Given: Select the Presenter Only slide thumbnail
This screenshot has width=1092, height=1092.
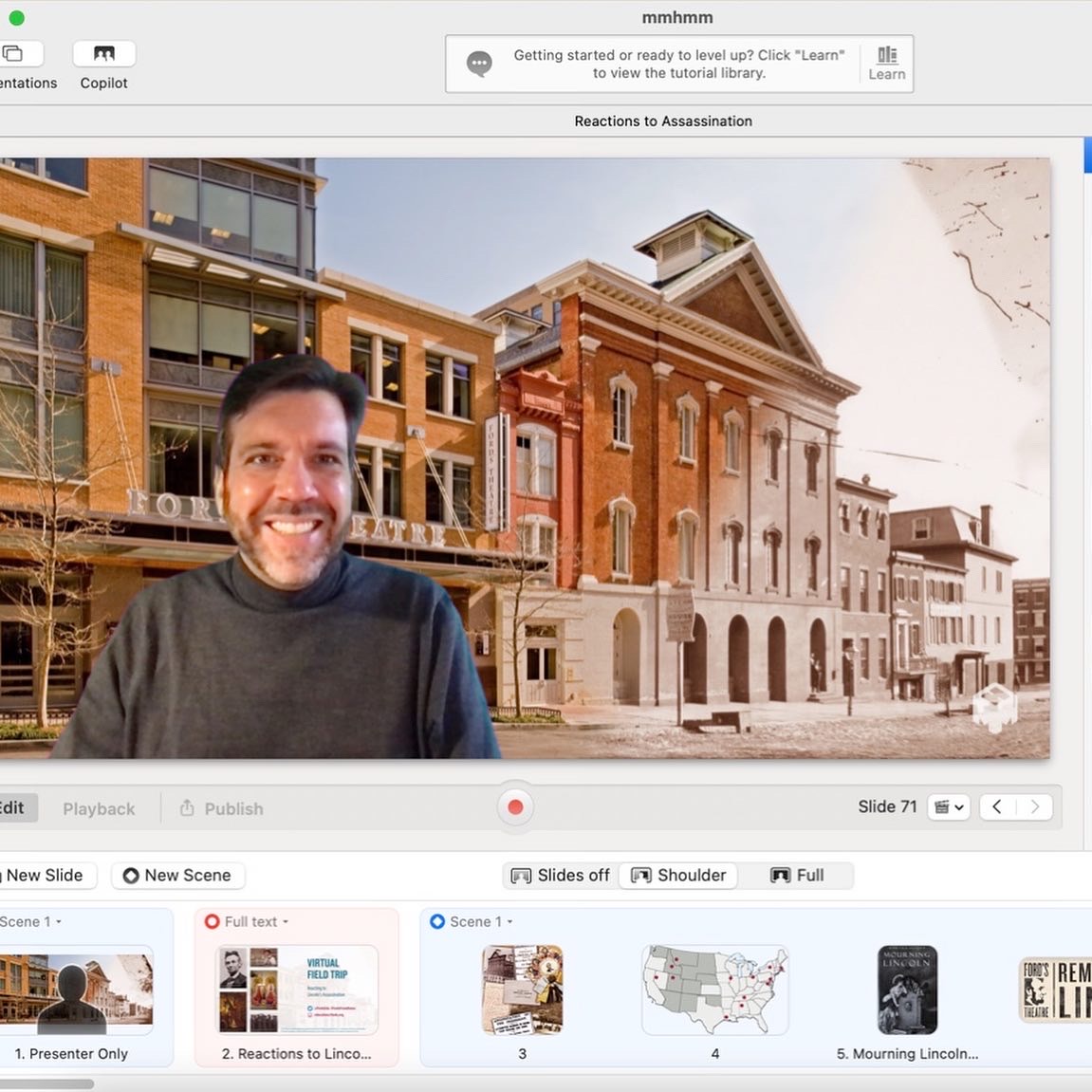Looking at the screenshot, I should 77,990.
